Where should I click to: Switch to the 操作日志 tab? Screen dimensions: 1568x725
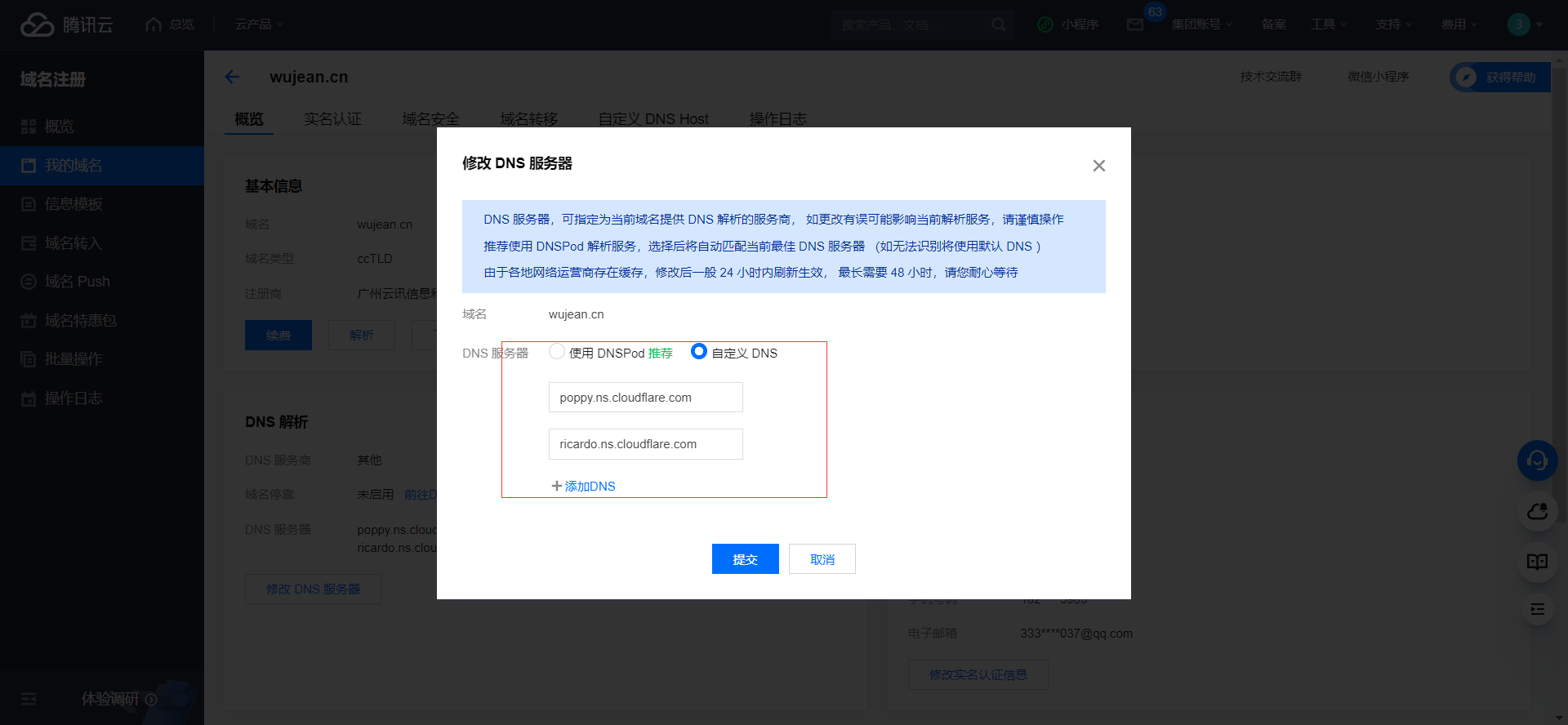pos(777,119)
